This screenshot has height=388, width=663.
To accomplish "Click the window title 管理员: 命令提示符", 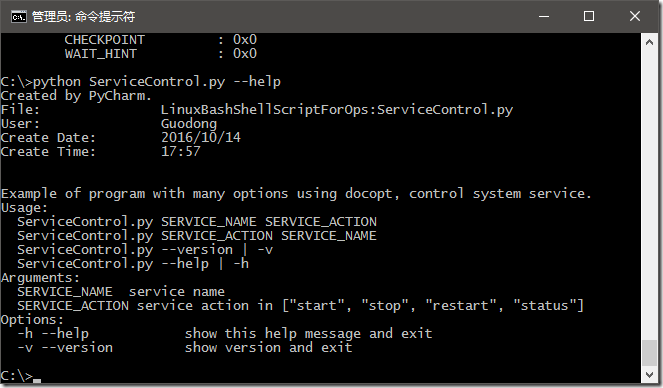I will 83,17.
